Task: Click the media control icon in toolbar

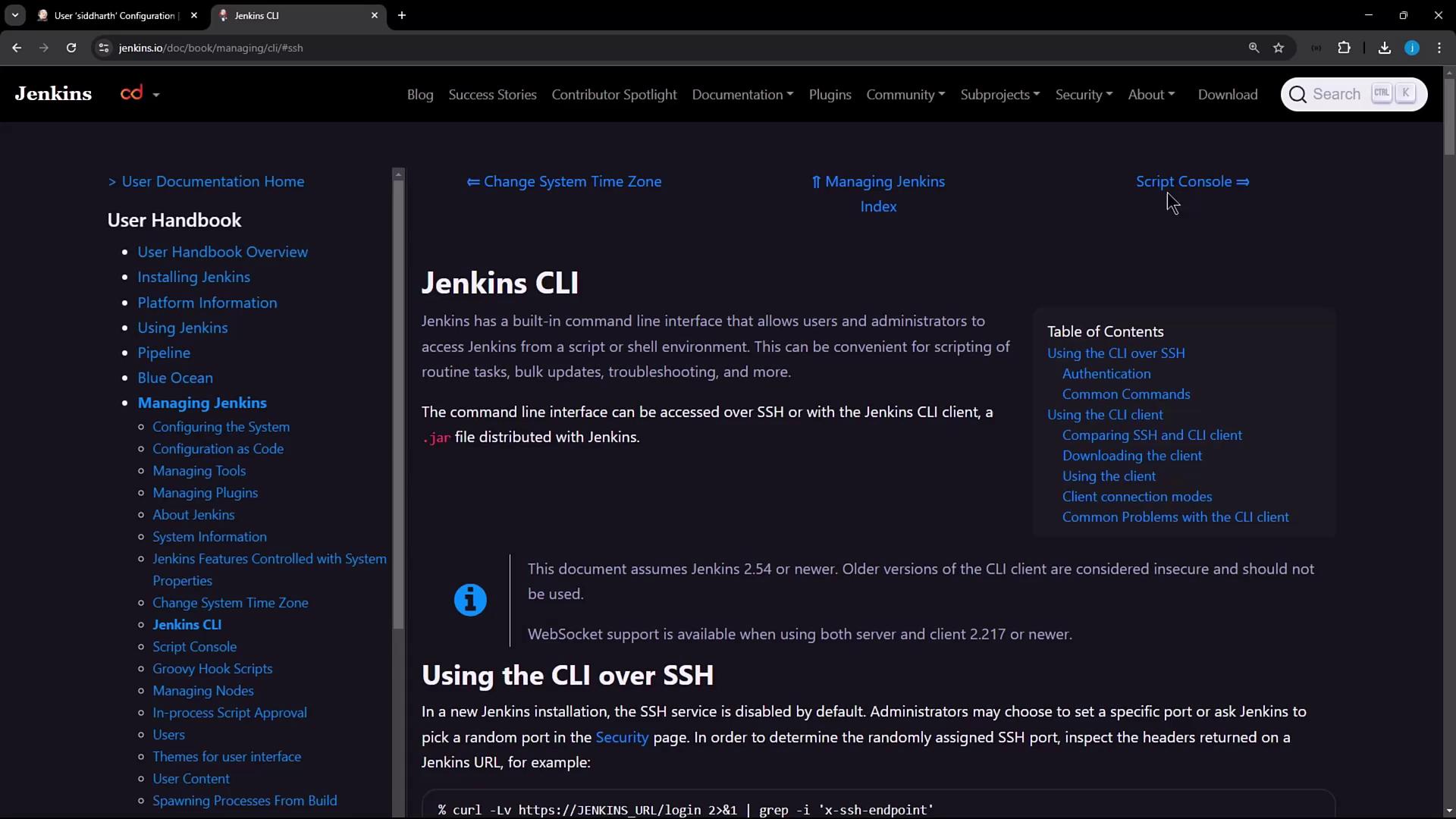Action: click(x=1316, y=48)
